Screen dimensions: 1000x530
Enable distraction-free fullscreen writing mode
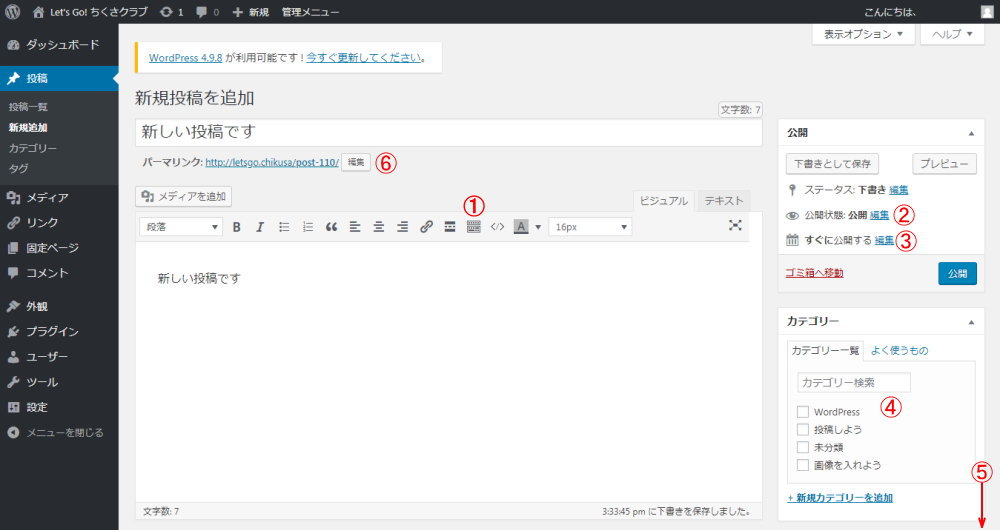735,226
